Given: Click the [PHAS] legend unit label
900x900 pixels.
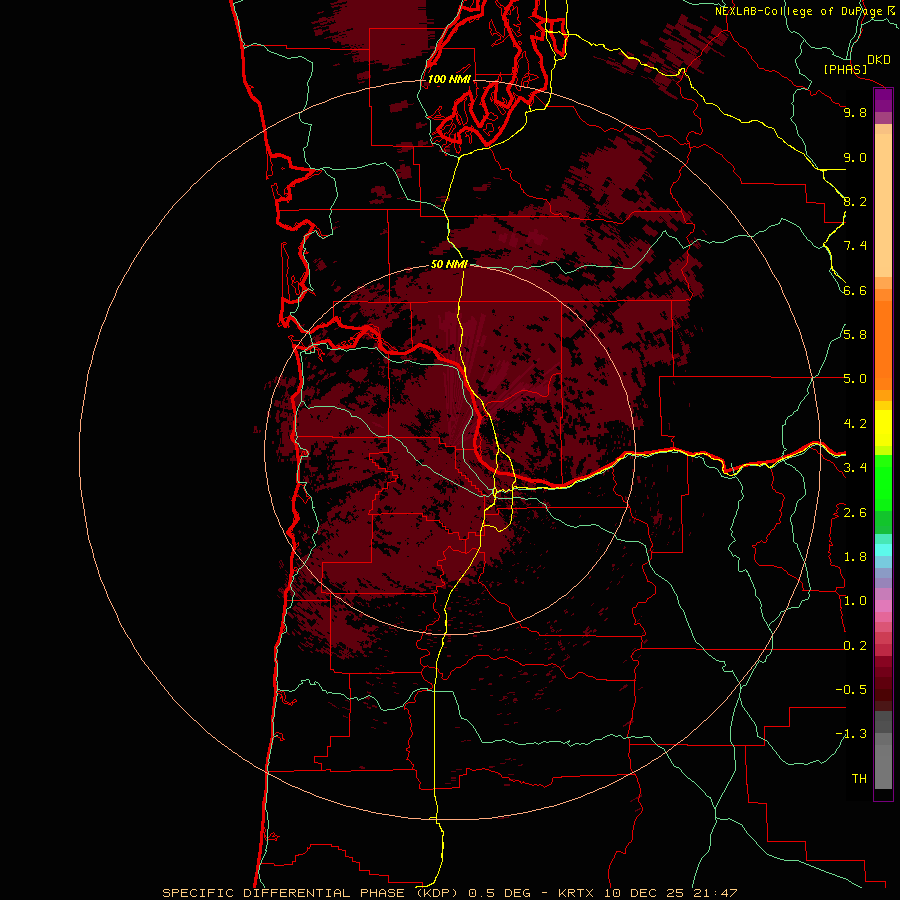Looking at the screenshot, I should [845, 69].
